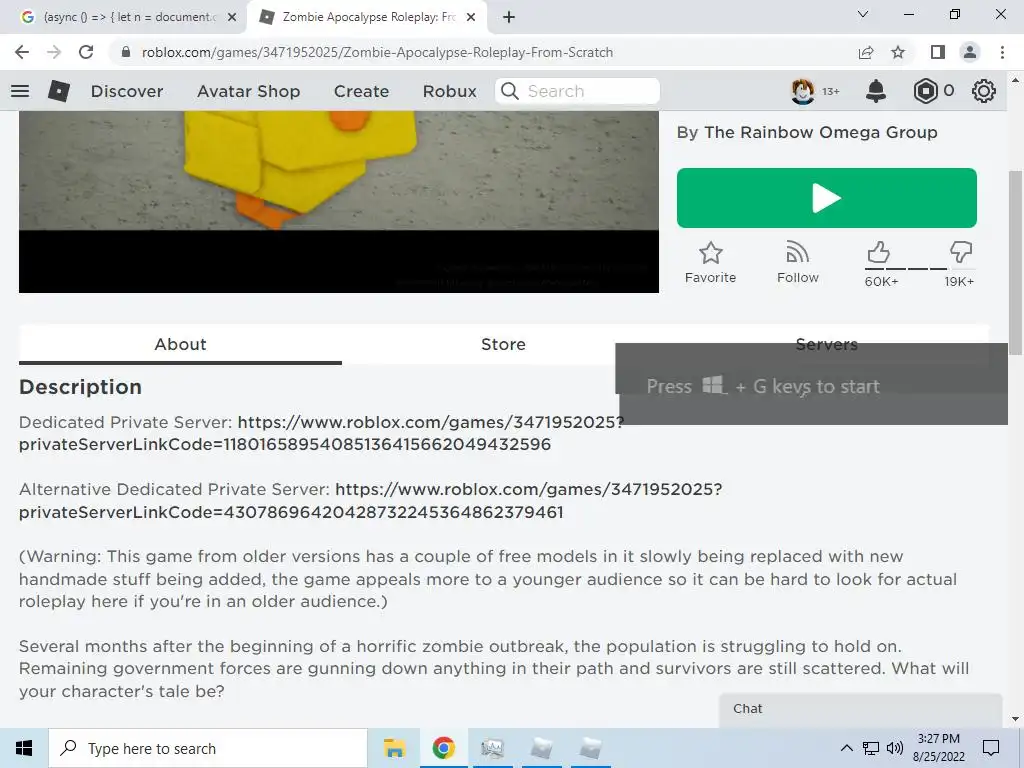The height and width of the screenshot is (768, 1024).
Task: Select the About tab
Action: click(180, 344)
